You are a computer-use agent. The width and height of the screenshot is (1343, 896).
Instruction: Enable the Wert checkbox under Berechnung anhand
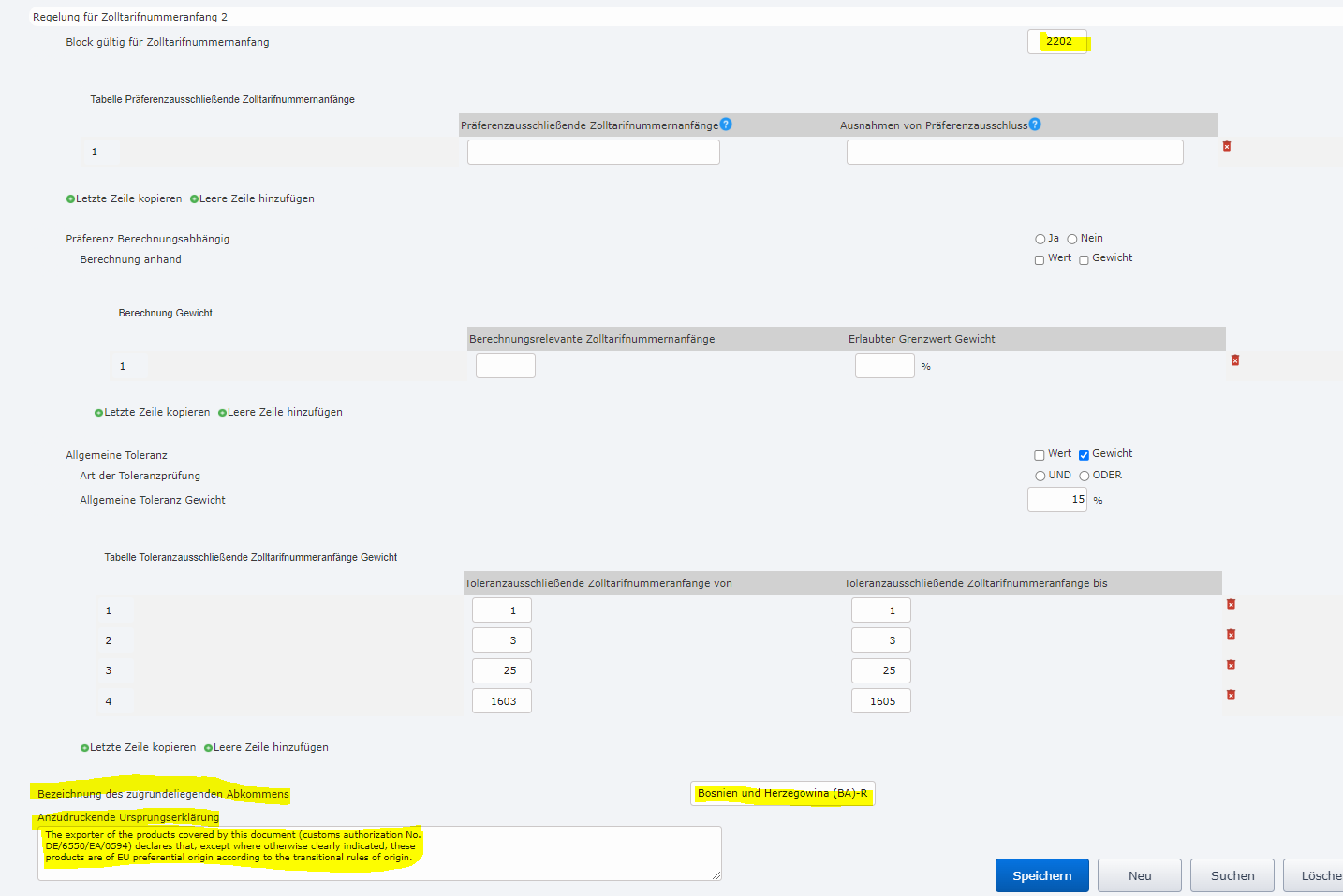click(x=1039, y=258)
